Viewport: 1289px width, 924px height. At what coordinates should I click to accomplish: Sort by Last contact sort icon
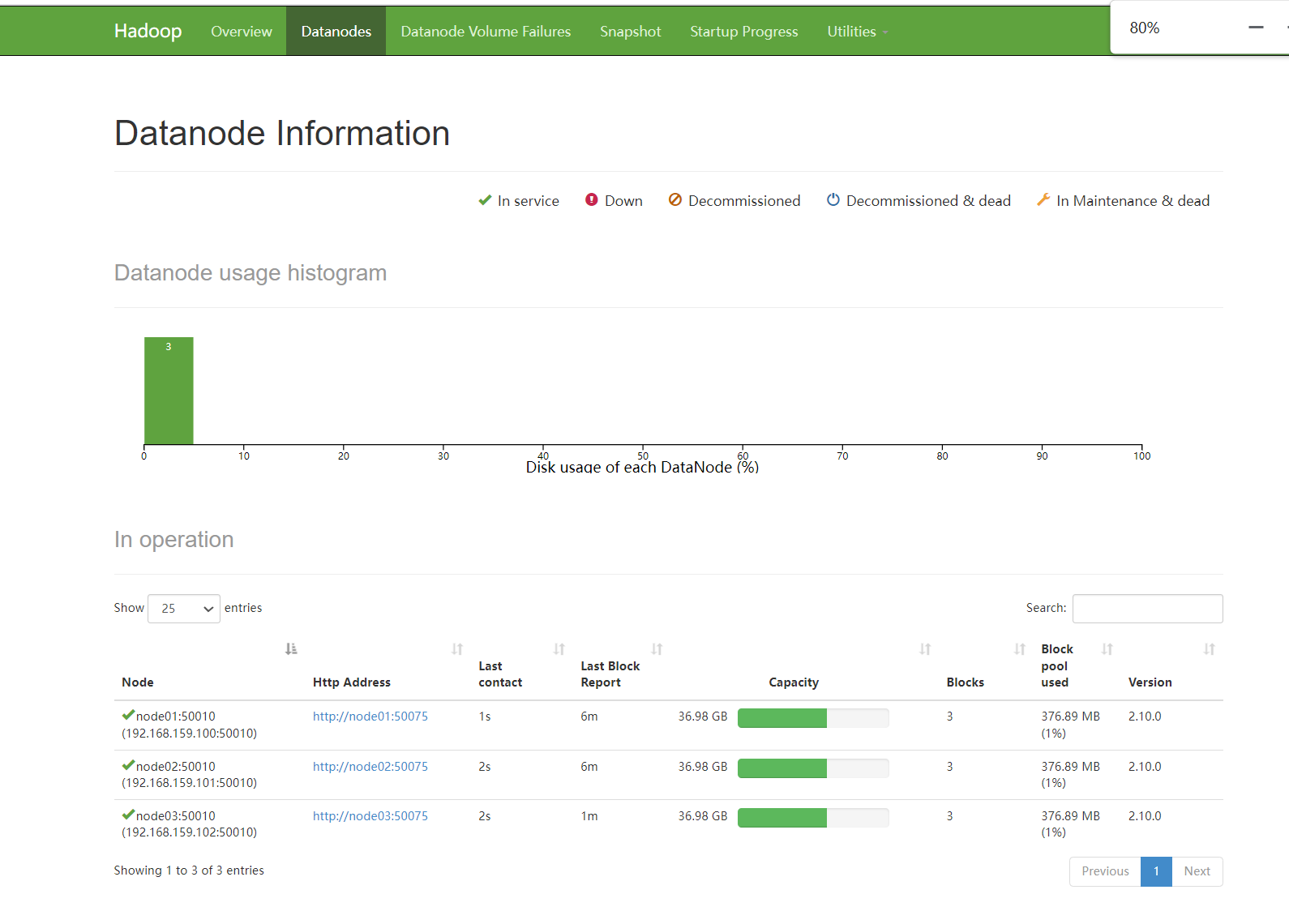pyautogui.click(x=559, y=649)
